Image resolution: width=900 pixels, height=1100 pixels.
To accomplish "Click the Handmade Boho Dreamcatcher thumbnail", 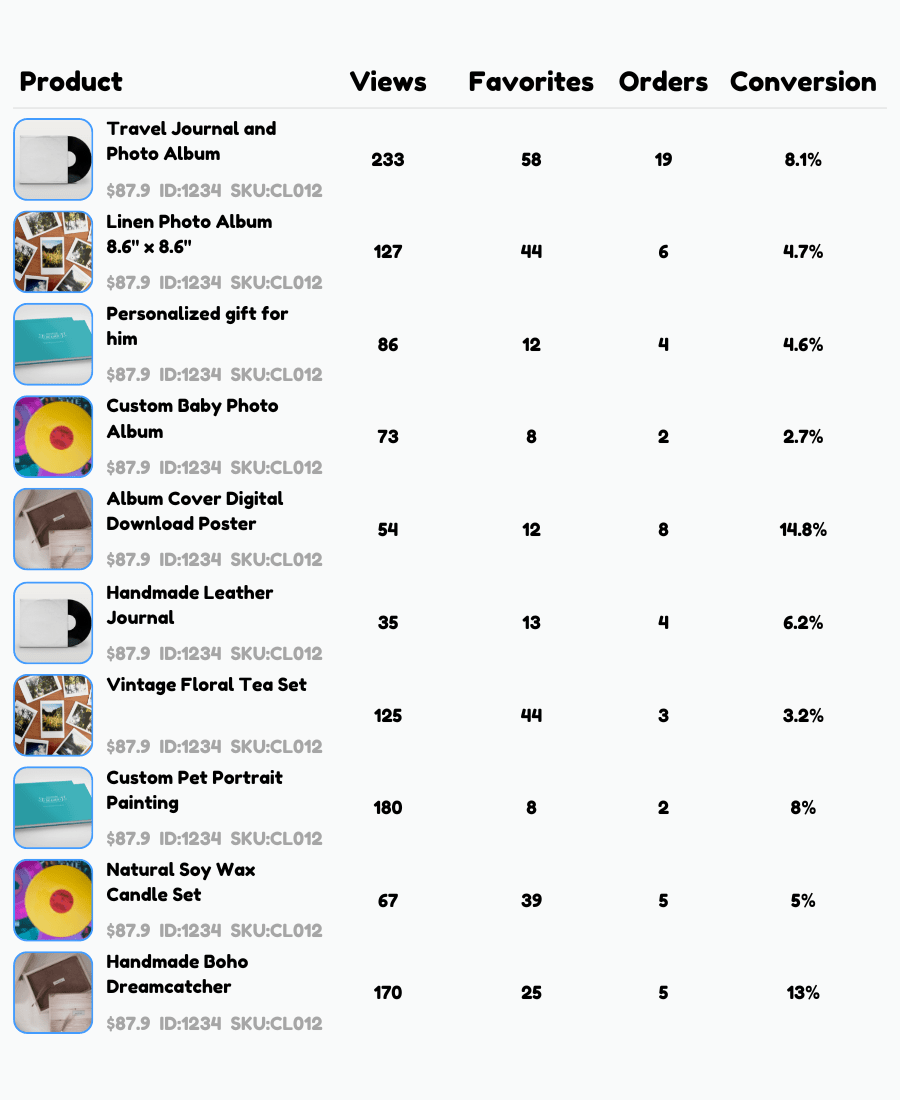I will 52,992.
